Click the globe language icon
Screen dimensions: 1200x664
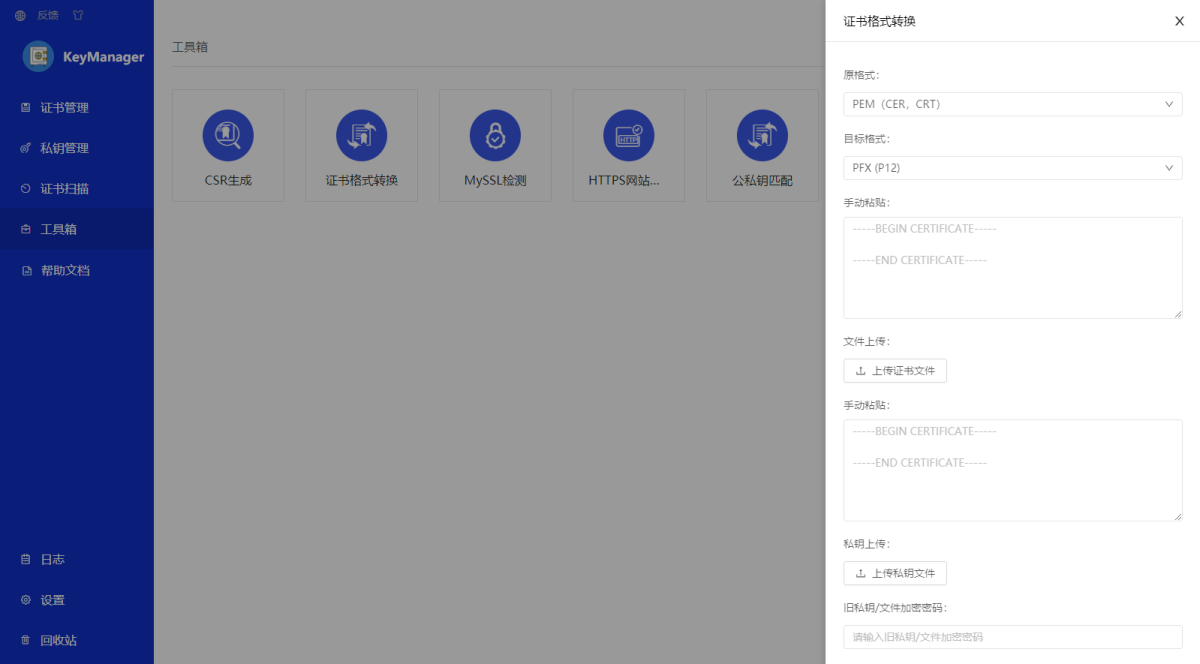[20, 16]
